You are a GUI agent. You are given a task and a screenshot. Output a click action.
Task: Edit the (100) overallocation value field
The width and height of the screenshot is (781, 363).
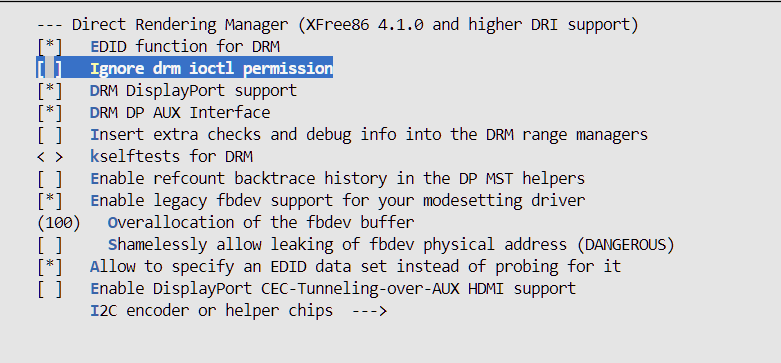click(59, 223)
